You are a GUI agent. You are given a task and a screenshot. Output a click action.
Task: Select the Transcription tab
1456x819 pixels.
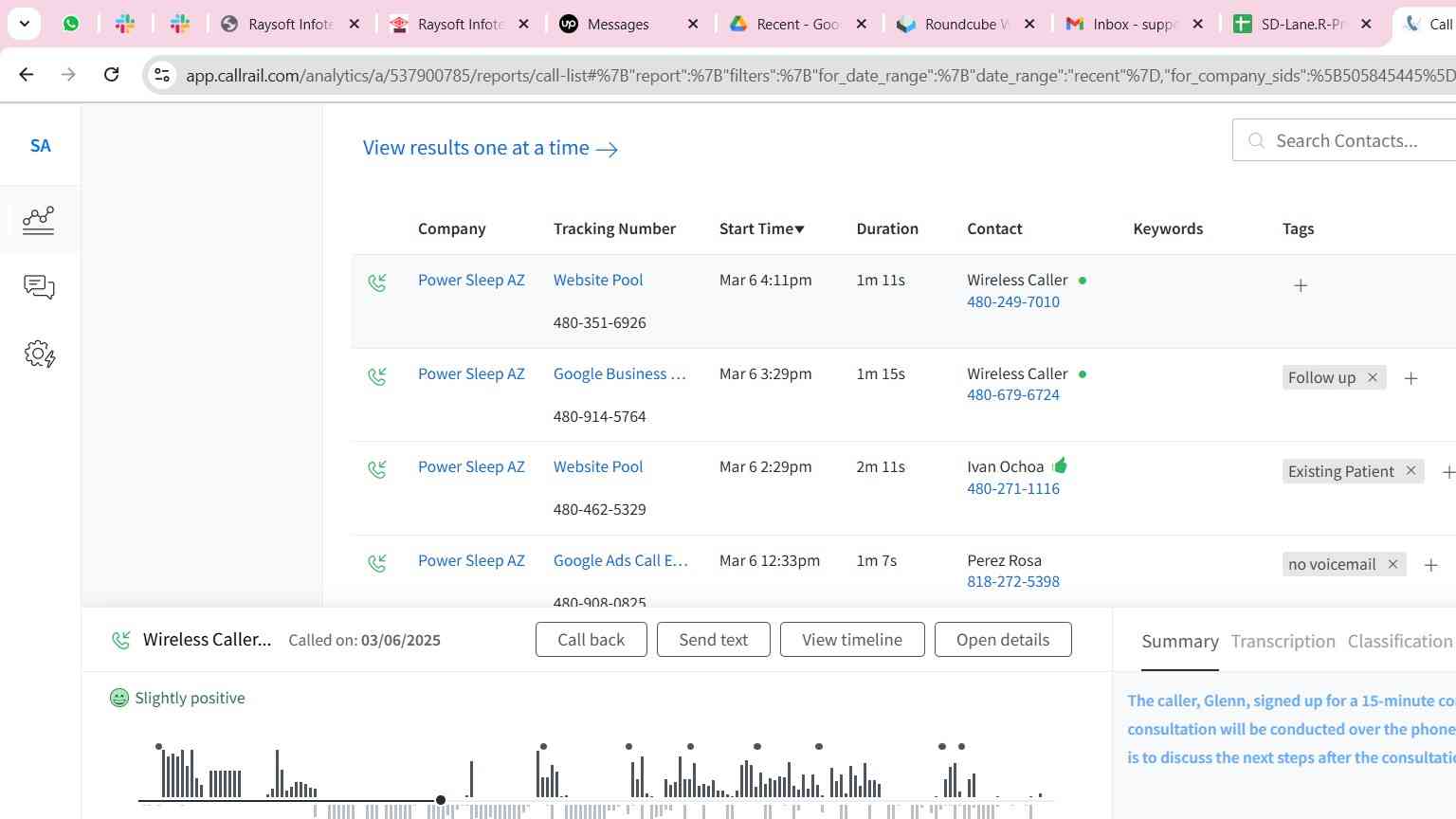point(1283,642)
